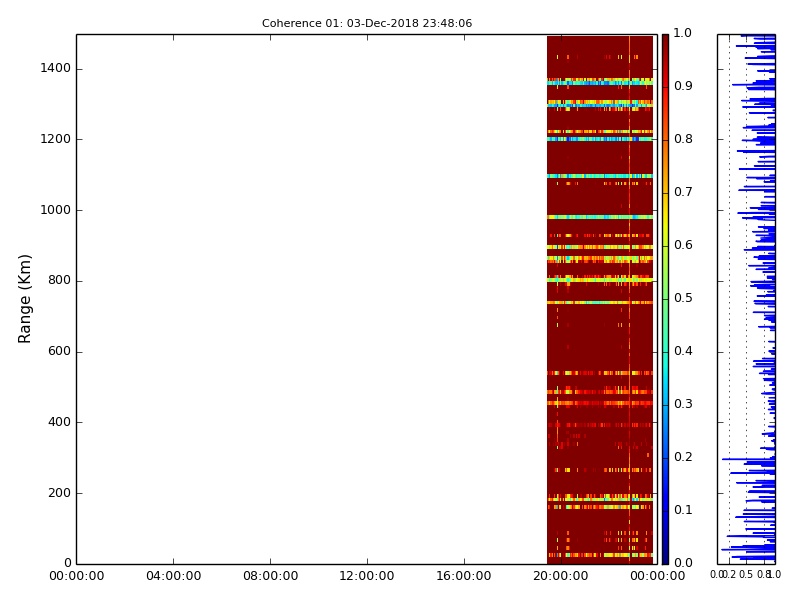
Task: Click the colorbar 0.2 label
Action: coord(683,458)
